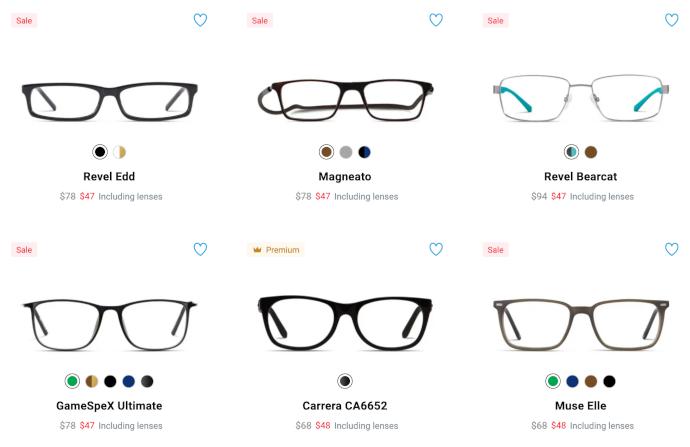Open the Magneato product name link
This screenshot has width=690, height=447.
click(x=345, y=176)
